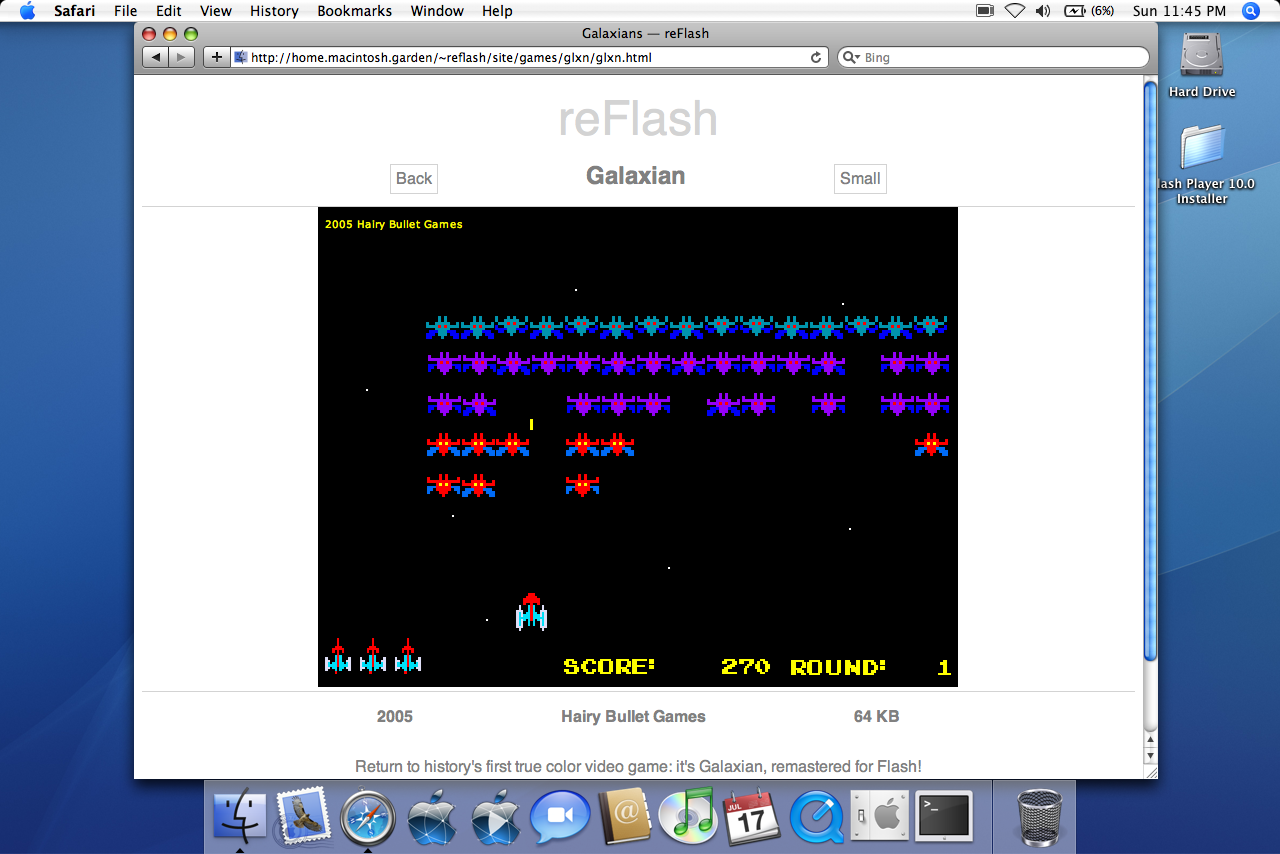
Task: Open the Window menu
Action: [438, 11]
